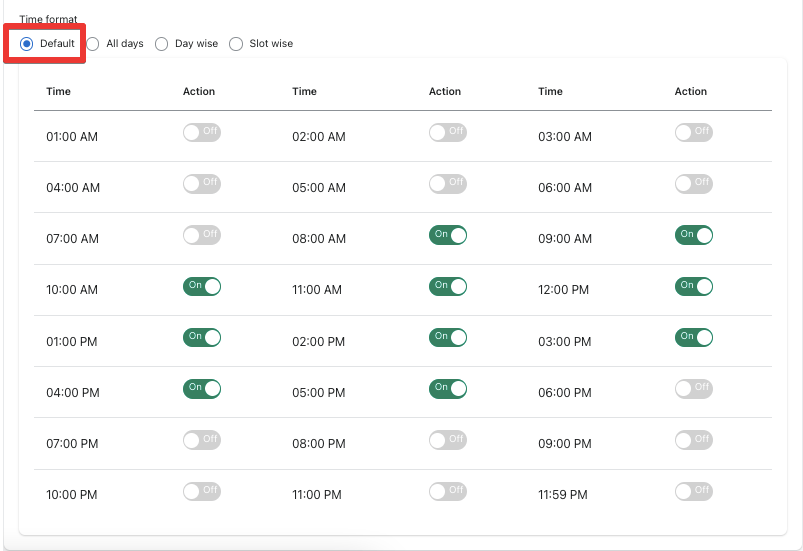Disable the 04:00 PM slot switch
Image resolution: width=803 pixels, height=551 pixels.
tap(201, 389)
